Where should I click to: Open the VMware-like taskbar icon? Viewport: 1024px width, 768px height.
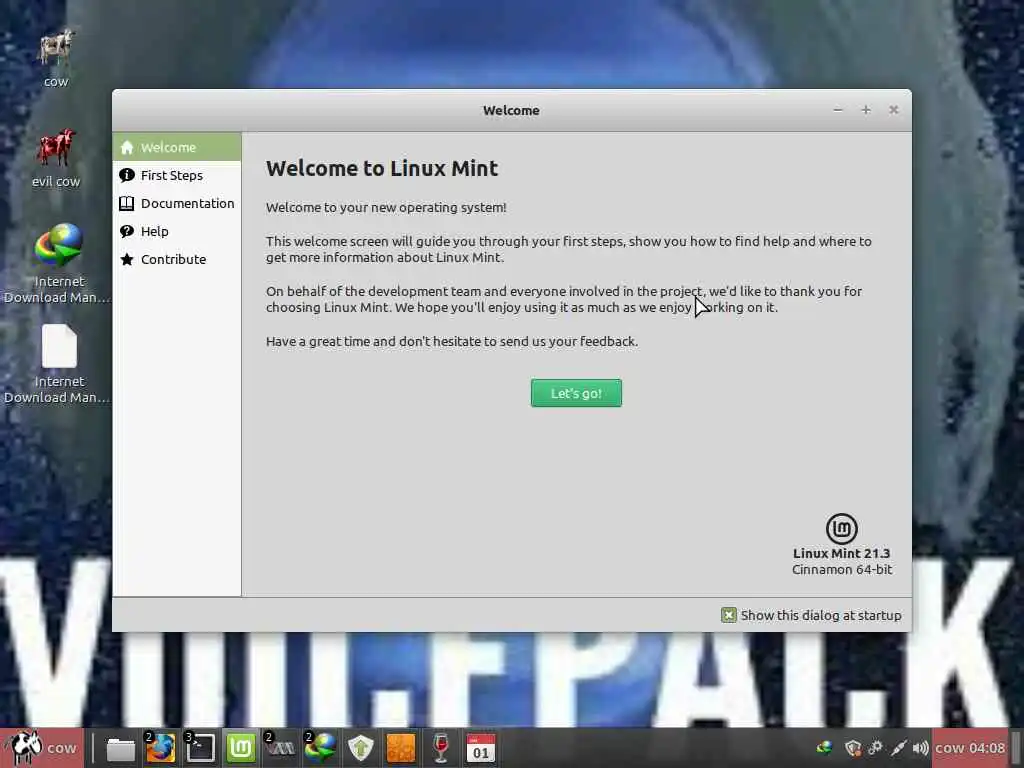(281, 748)
